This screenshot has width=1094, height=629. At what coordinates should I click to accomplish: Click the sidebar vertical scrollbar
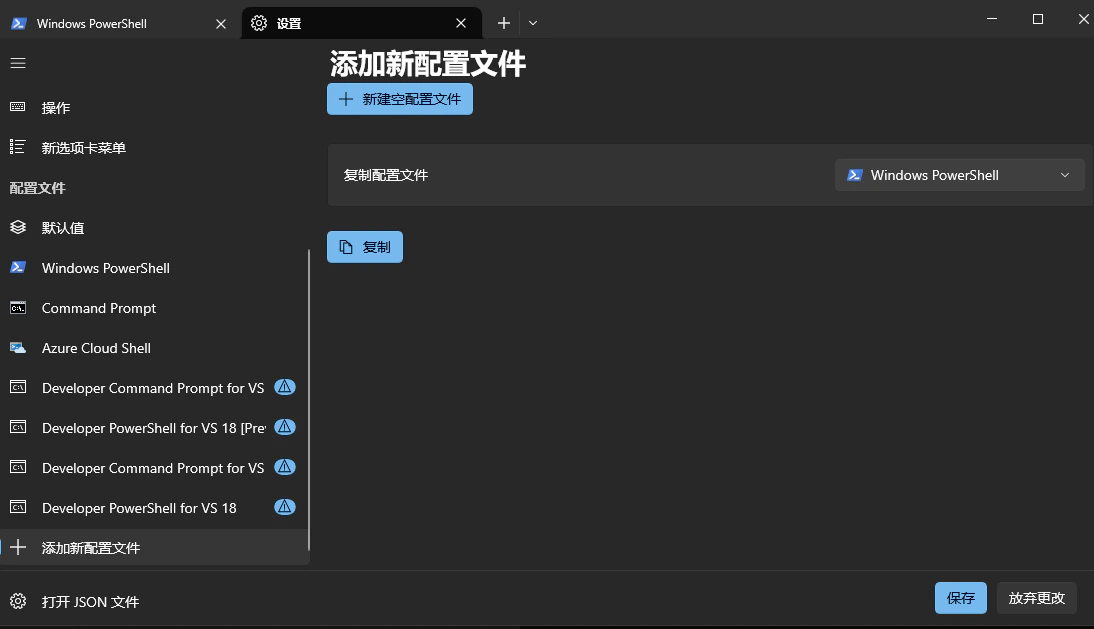point(308,401)
